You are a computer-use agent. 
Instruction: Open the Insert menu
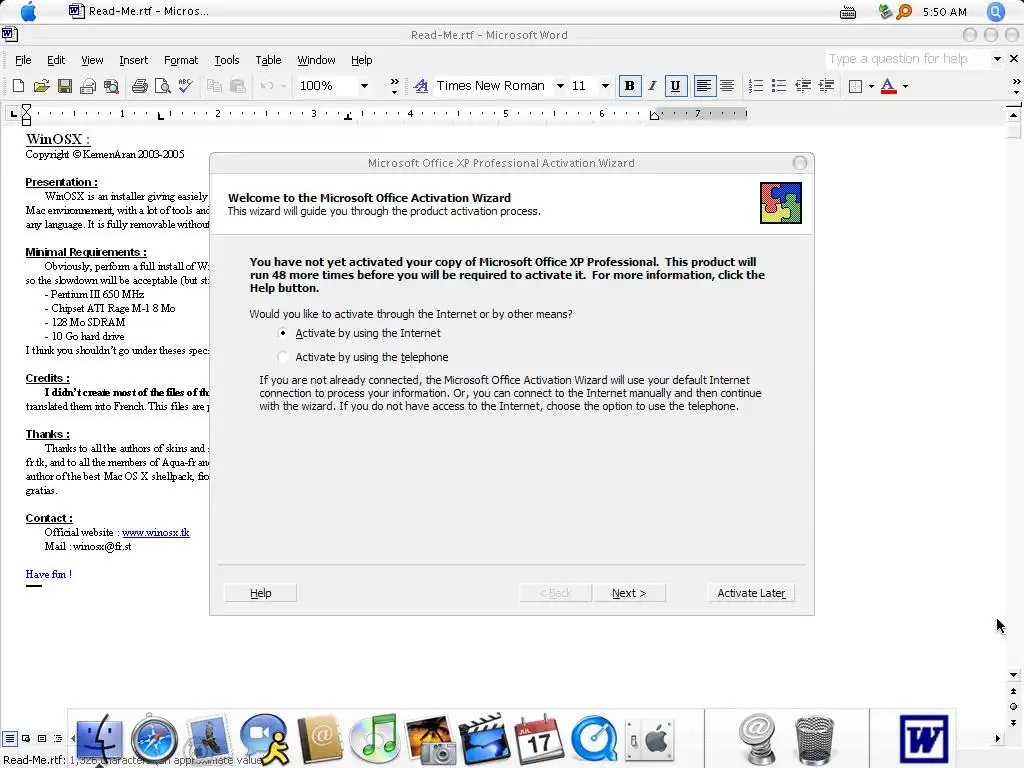pos(133,60)
